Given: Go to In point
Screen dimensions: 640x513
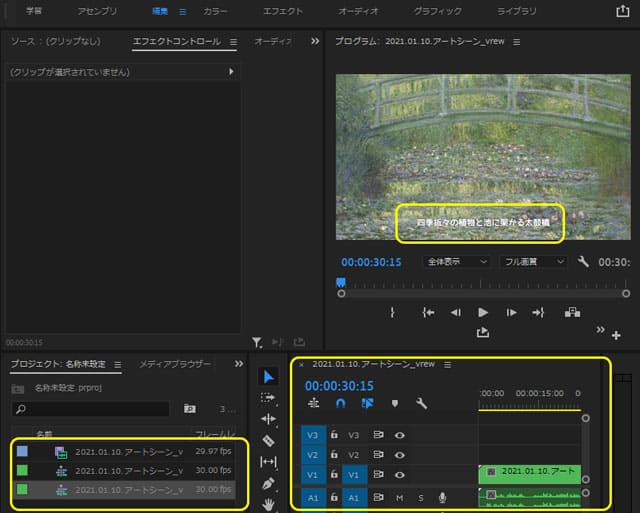Looking at the screenshot, I should click(x=428, y=313).
